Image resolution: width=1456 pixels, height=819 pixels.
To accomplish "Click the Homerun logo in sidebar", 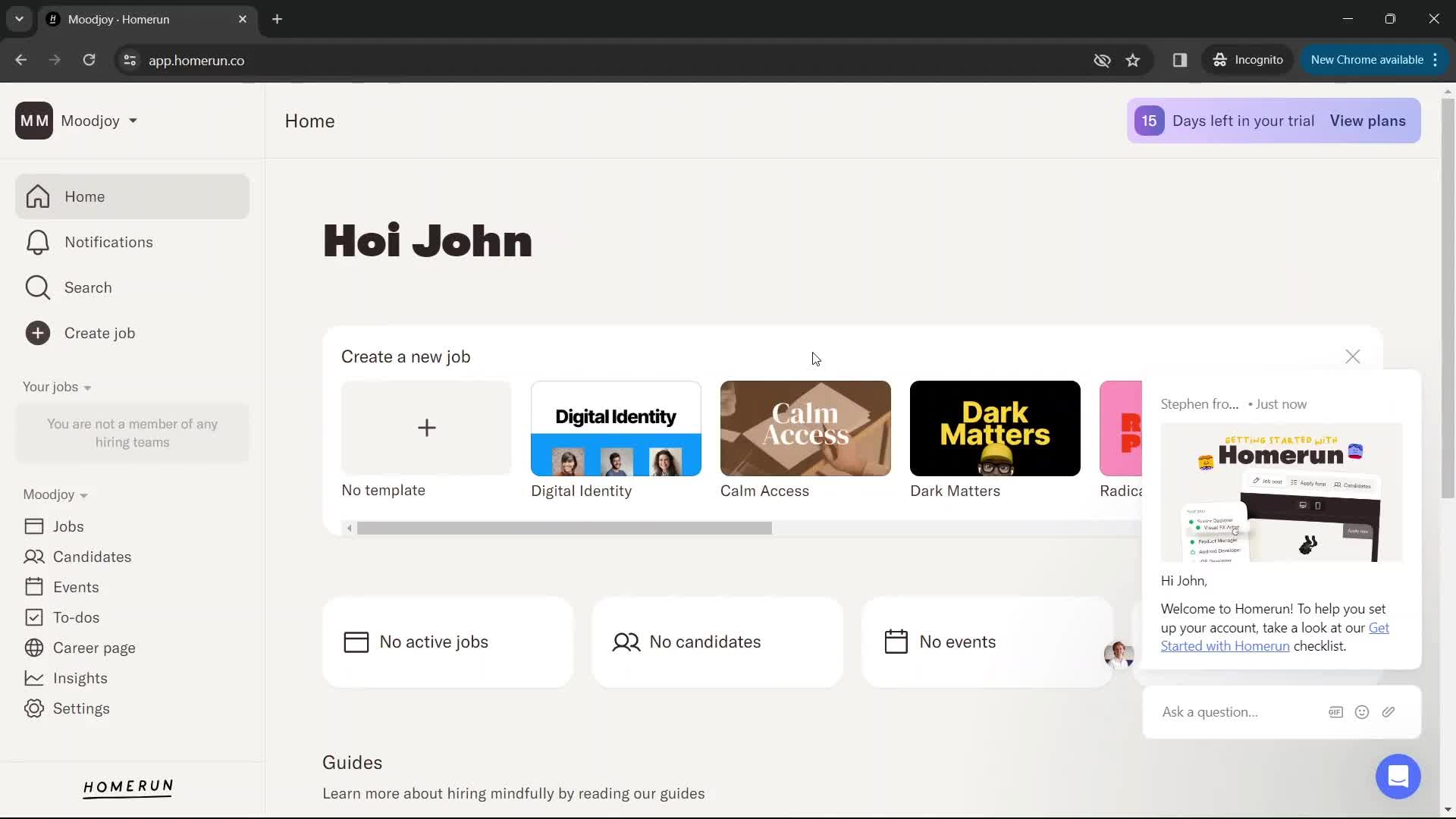I will (128, 788).
